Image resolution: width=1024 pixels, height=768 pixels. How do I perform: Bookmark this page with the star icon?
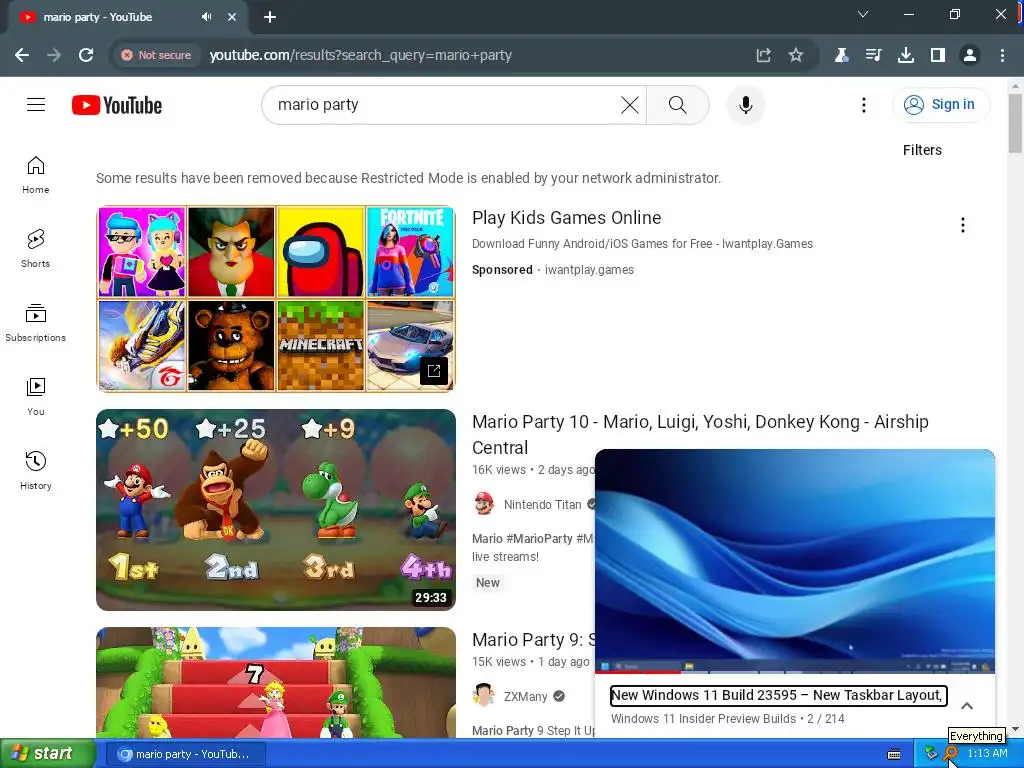pyautogui.click(x=795, y=55)
